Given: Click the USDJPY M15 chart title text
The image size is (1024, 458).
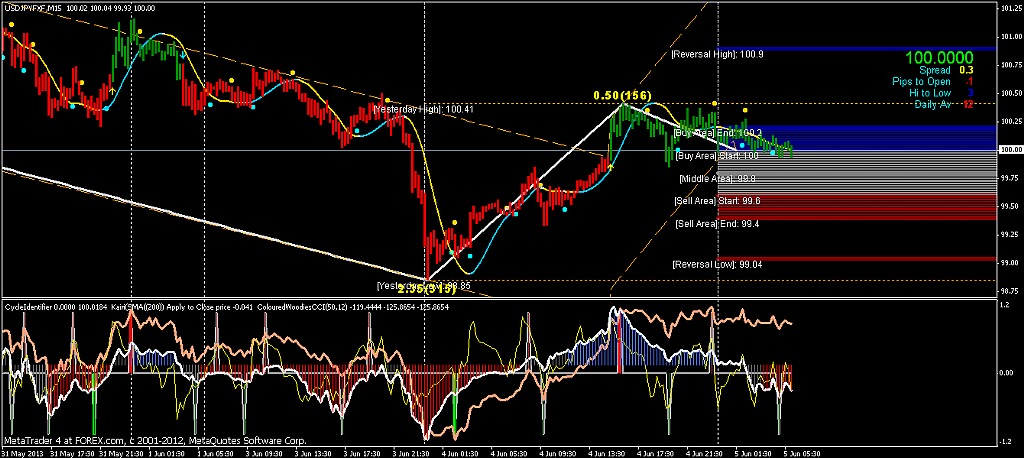Looking at the screenshot, I should pyautogui.click(x=30, y=7).
